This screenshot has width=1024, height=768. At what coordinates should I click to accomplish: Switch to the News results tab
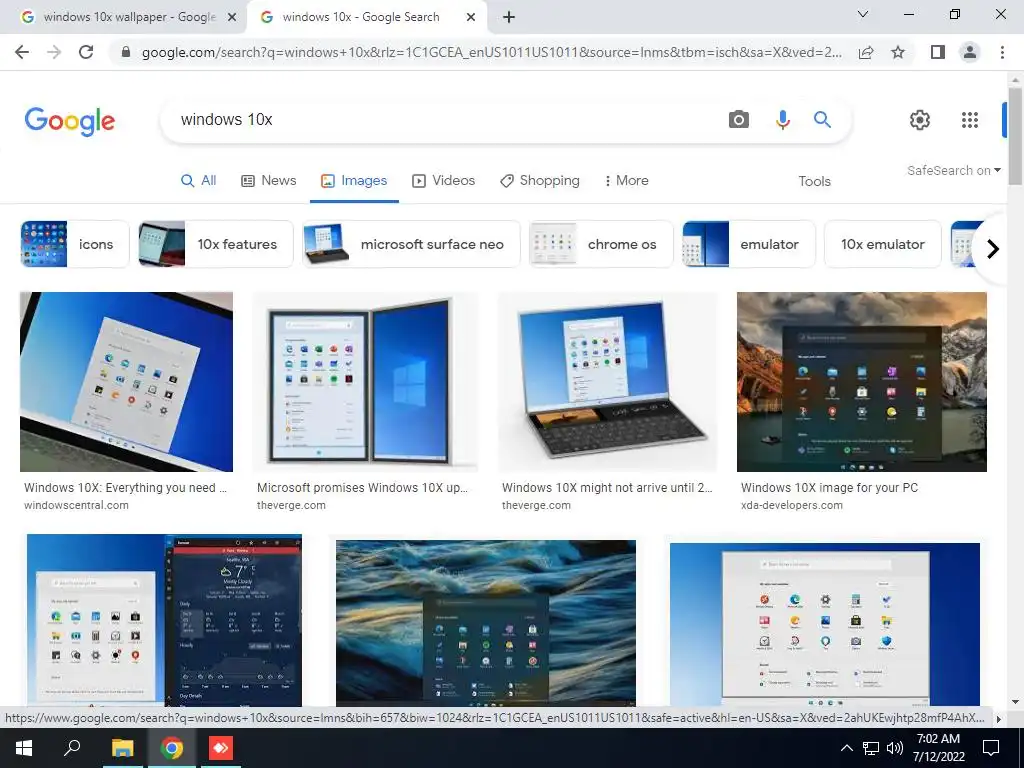point(269,181)
